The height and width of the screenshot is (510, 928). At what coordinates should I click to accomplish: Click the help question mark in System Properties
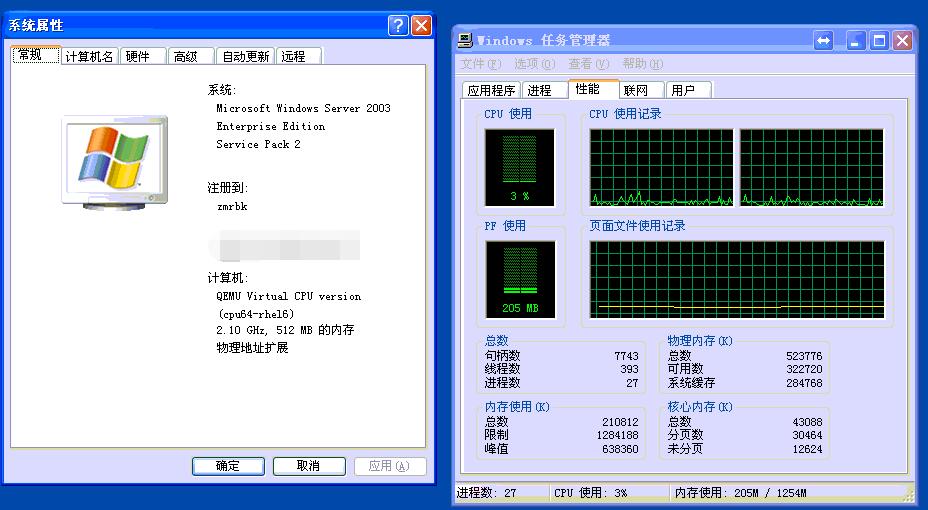[x=398, y=25]
